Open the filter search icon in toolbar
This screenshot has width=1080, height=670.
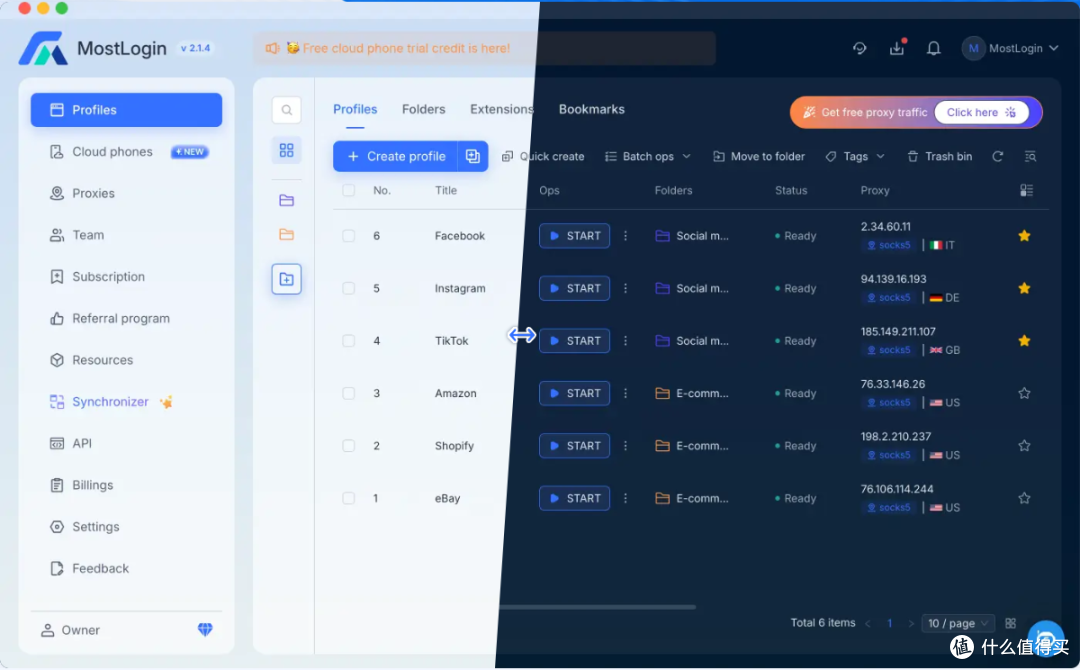tap(1030, 156)
